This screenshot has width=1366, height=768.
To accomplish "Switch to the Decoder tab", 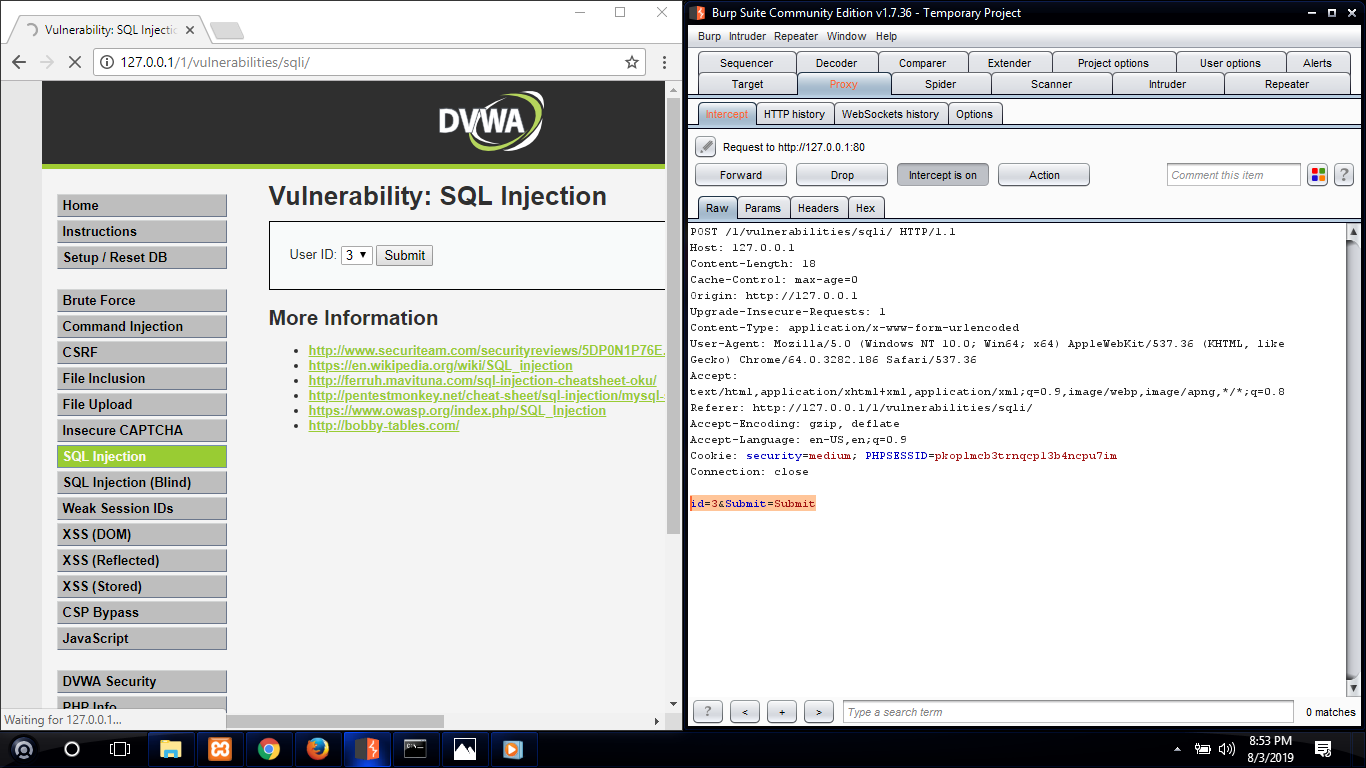I will point(836,63).
